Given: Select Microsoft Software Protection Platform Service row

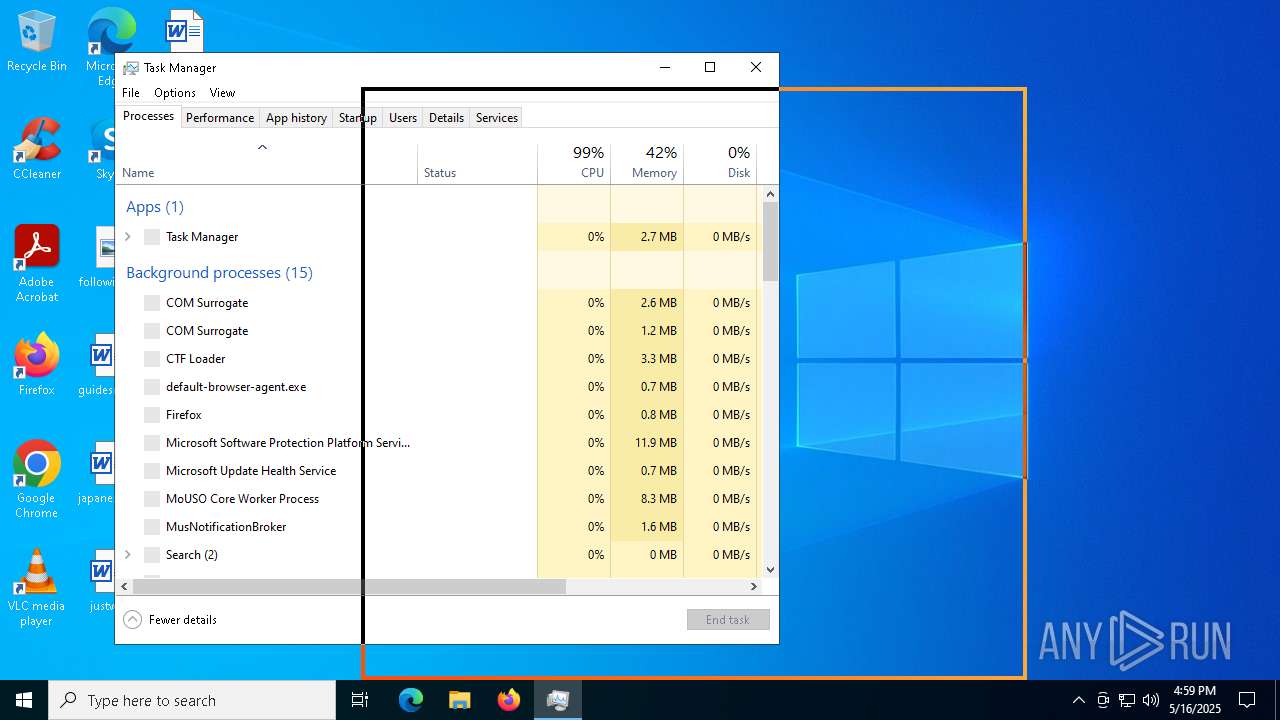Looking at the screenshot, I should (439, 443).
